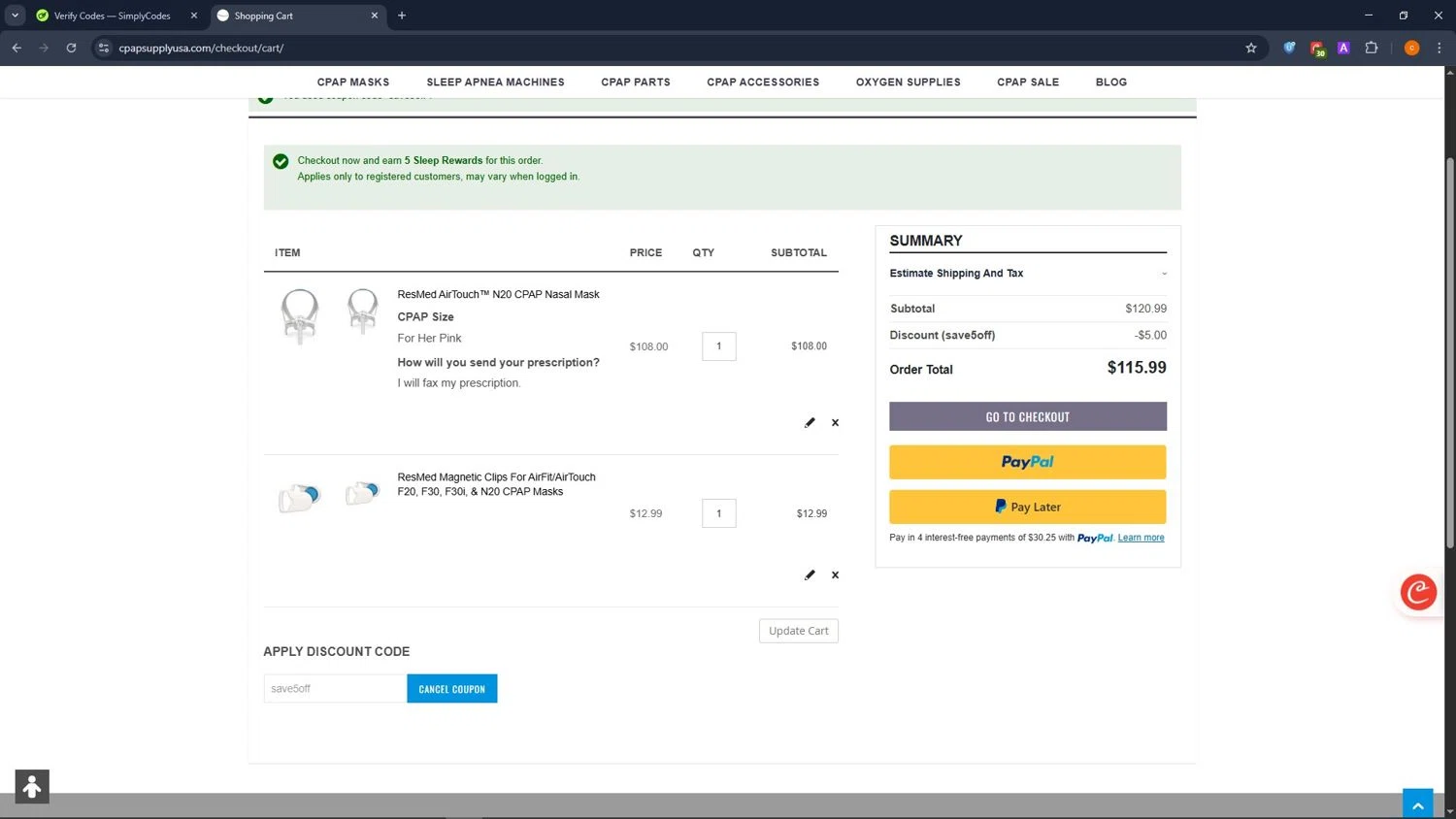Click the quantity field for the magnetic clips
This screenshot has height=819, width=1456.
(719, 513)
